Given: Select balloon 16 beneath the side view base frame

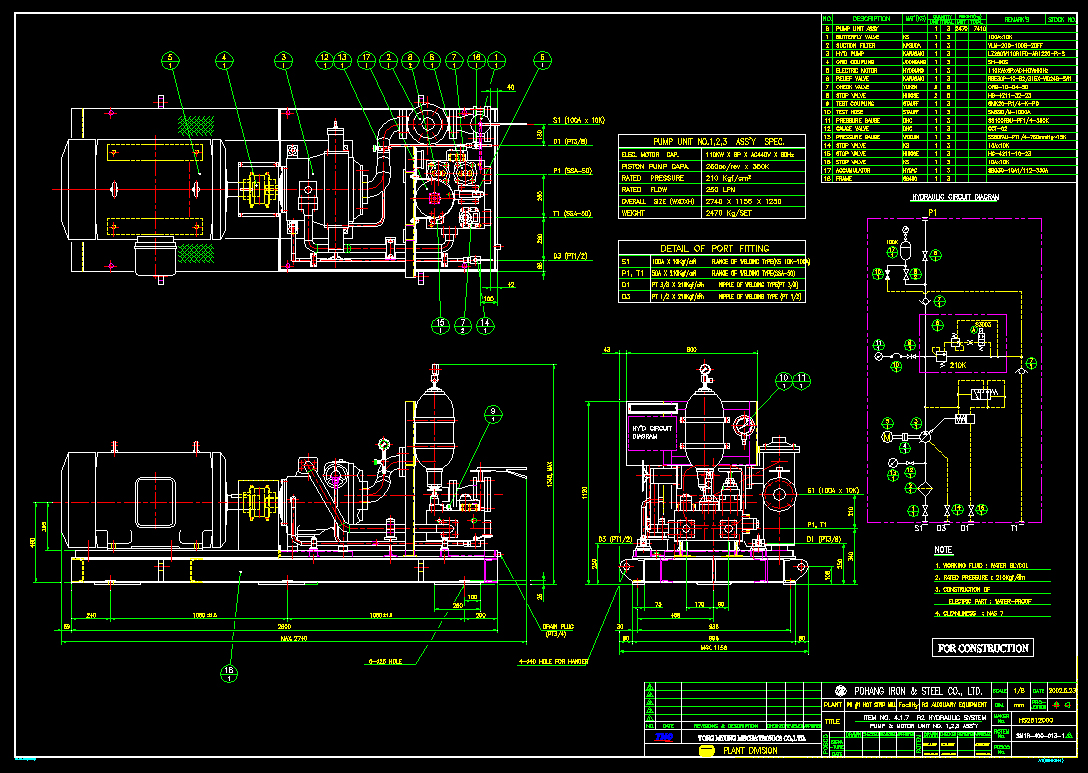Looking at the screenshot, I should [229, 674].
